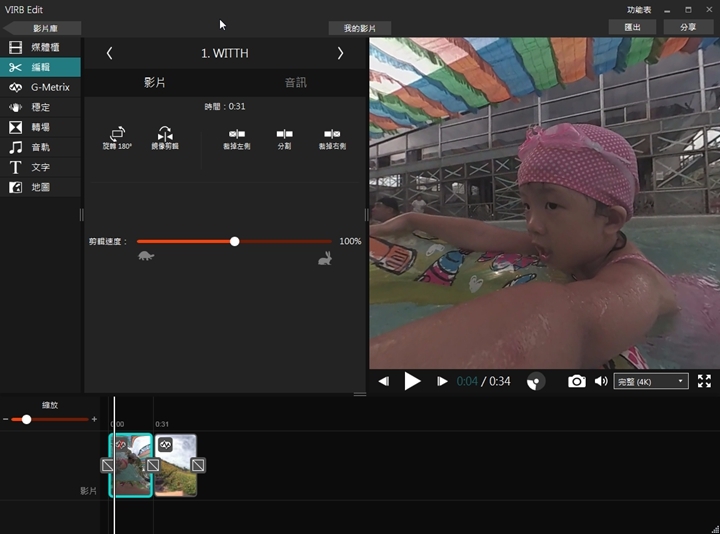Open the 地圖 map panel
This screenshot has width=720, height=534.
point(40,187)
